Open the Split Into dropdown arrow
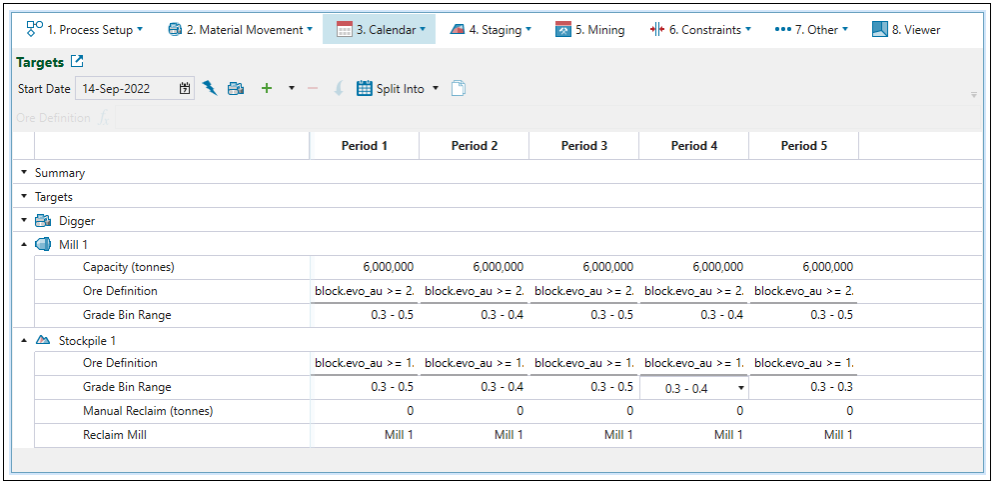 tap(436, 89)
